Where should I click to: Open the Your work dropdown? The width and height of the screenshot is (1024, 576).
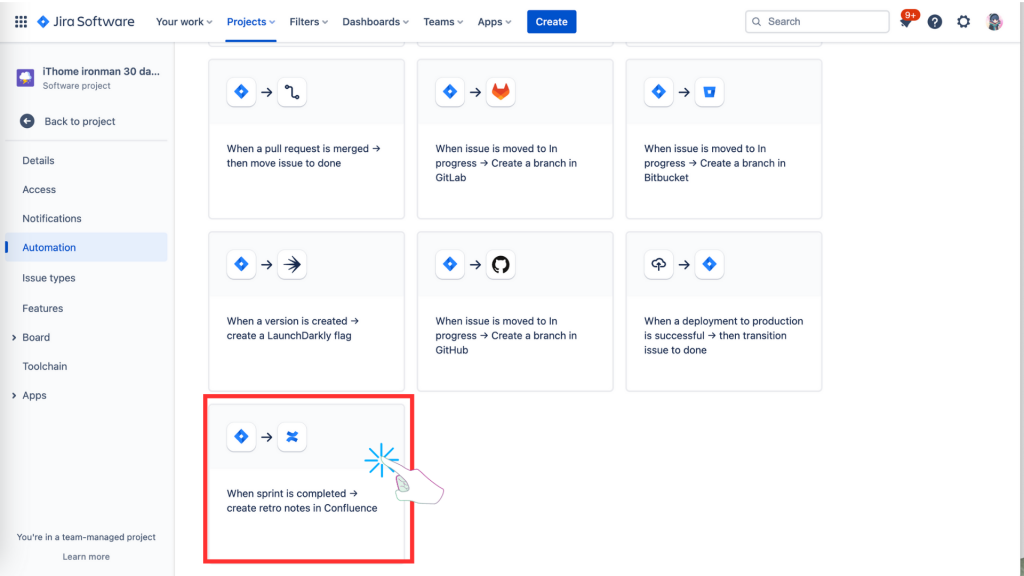pos(184,22)
